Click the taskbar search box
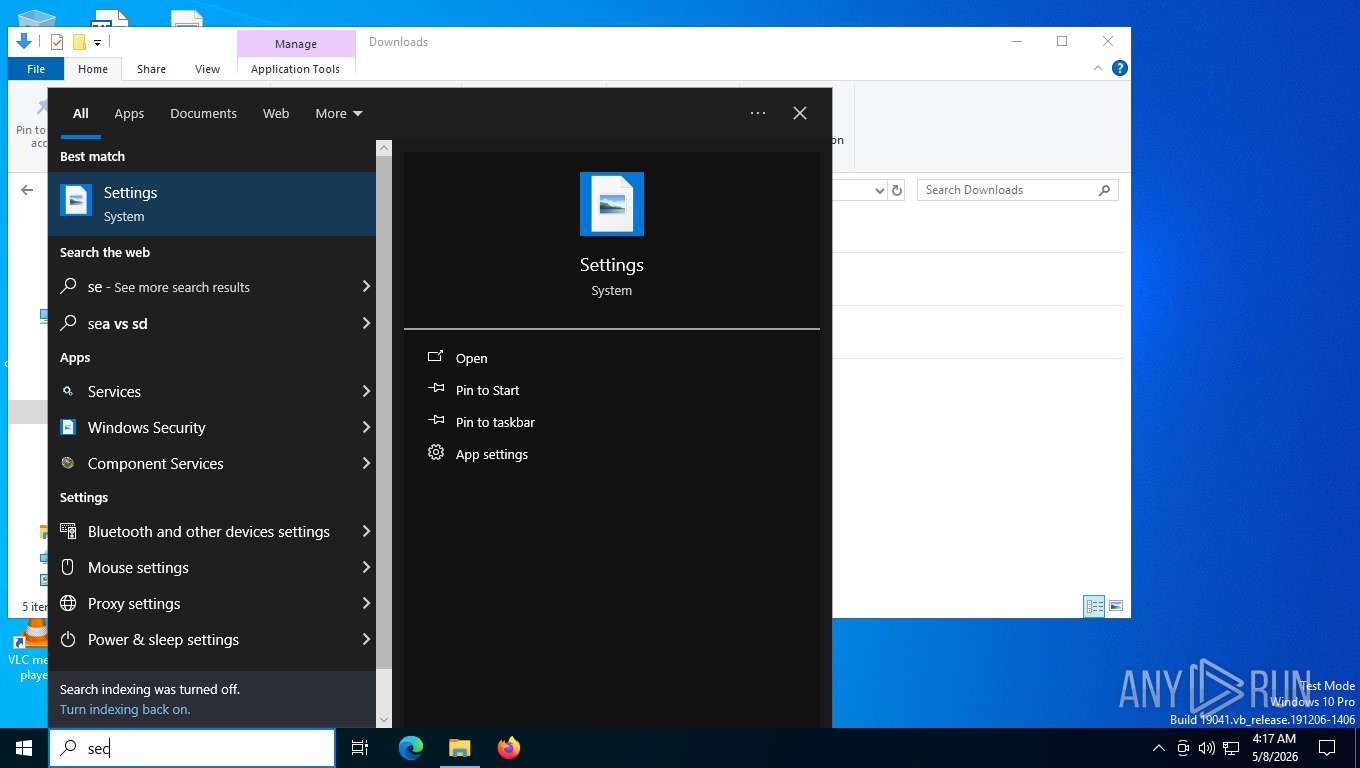1360x768 pixels. click(192, 748)
